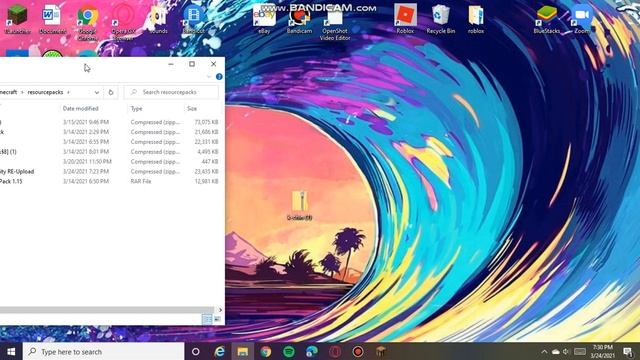The image size is (640, 360).
Task: Open the File Explorer help icon
Action: 219,77
